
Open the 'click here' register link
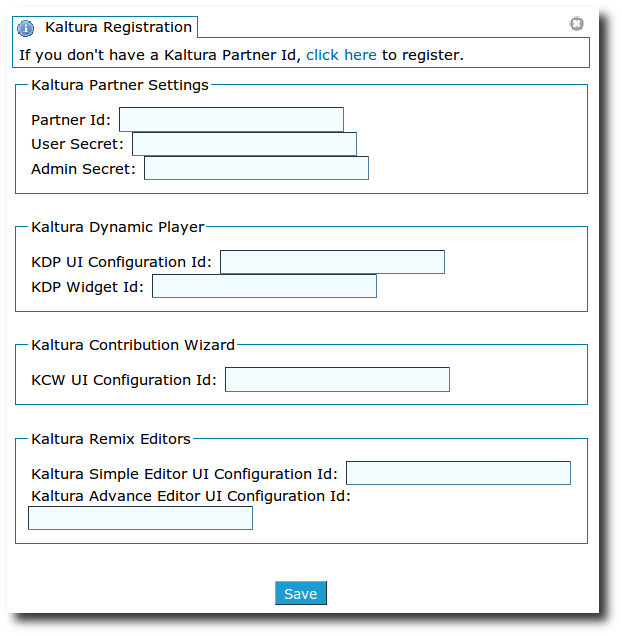341,55
